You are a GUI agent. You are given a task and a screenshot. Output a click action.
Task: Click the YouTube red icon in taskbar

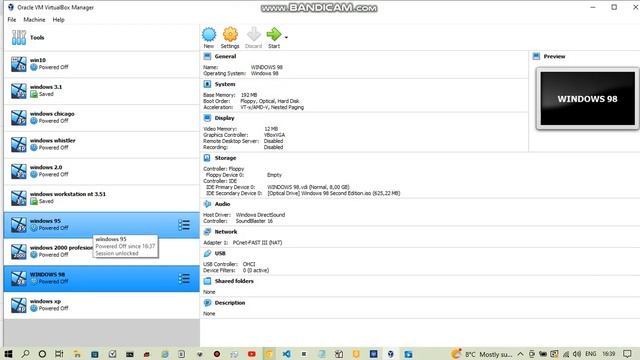point(251,354)
